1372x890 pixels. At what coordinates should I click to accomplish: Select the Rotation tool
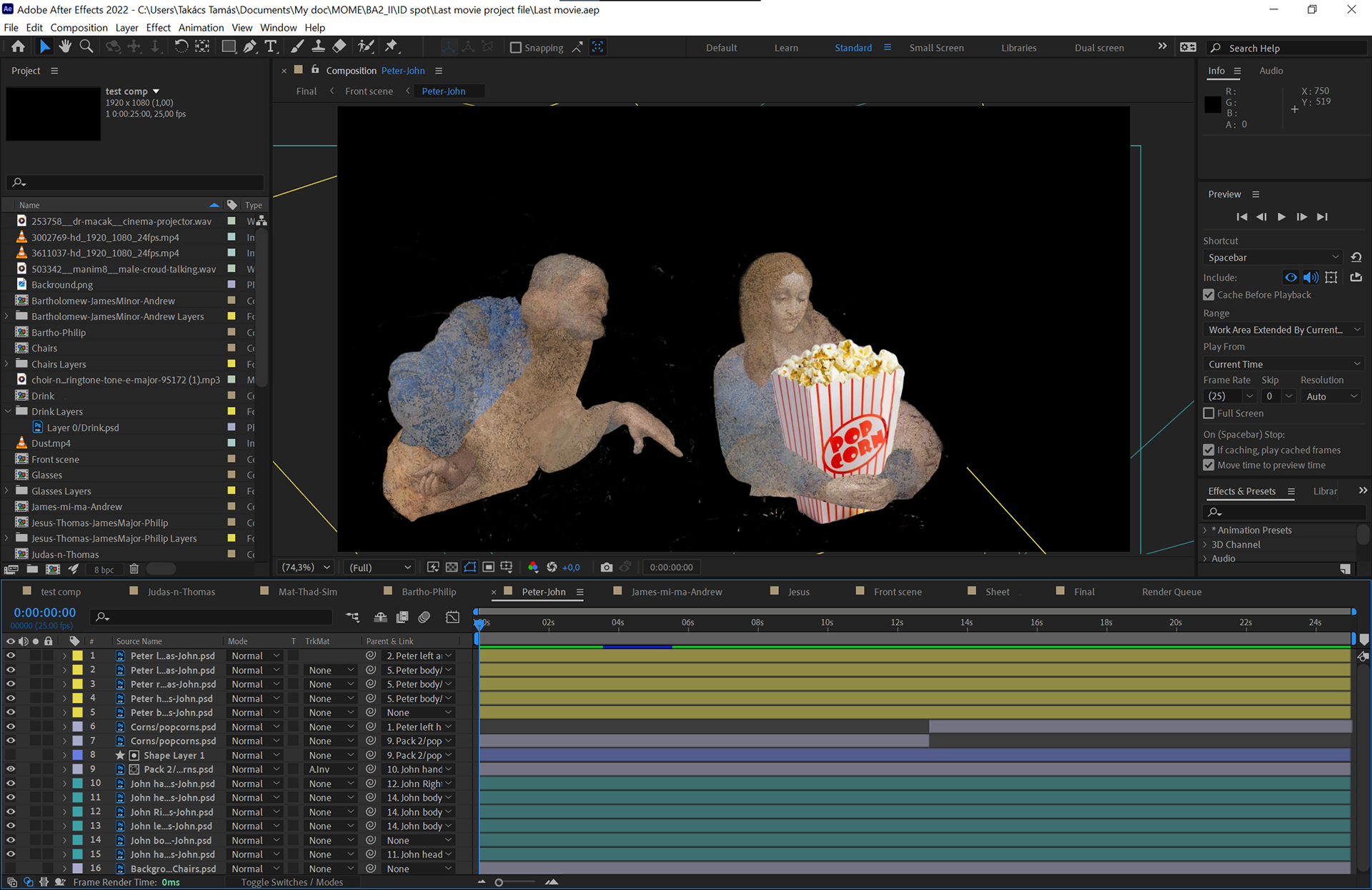click(x=182, y=46)
